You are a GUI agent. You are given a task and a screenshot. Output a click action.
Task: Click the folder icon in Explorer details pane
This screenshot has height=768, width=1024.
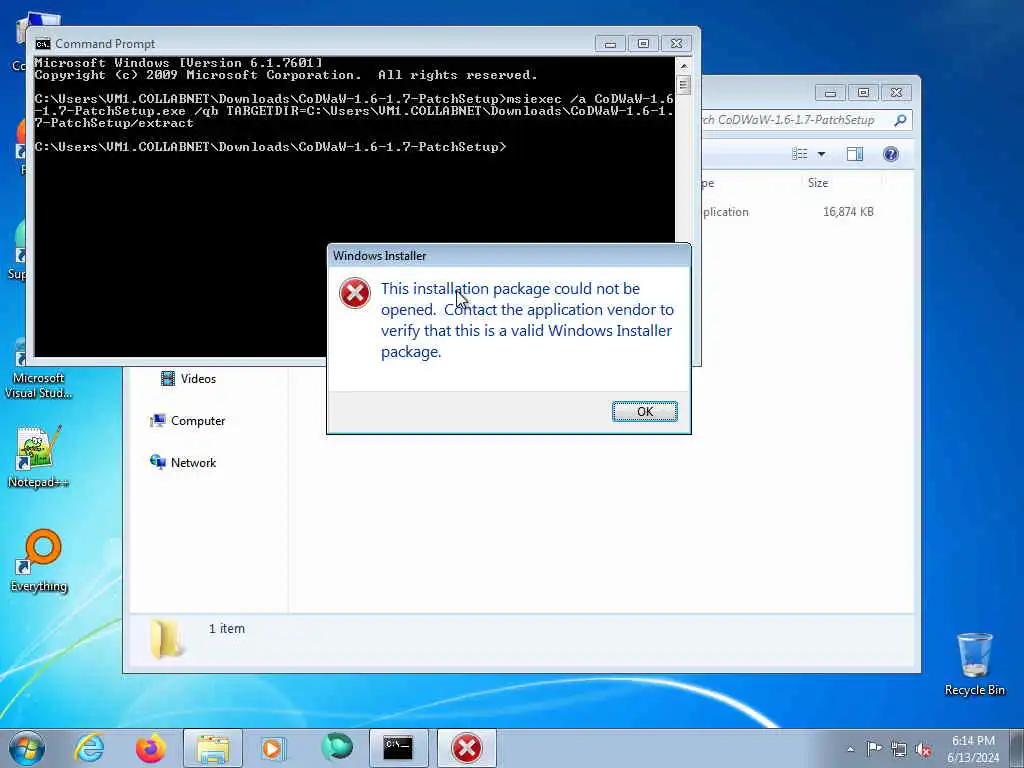(166, 638)
